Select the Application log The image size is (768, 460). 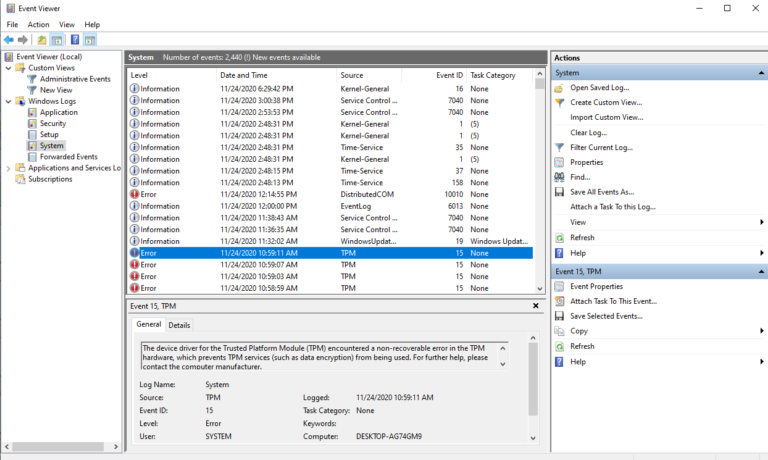pyautogui.click(x=59, y=112)
